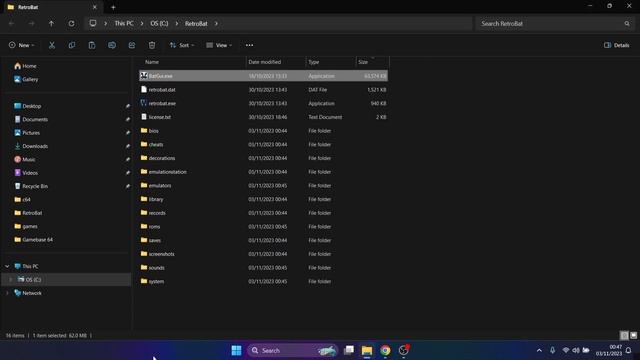Show hidden tray icons chevron
The image size is (640, 360).
[x=539, y=350]
